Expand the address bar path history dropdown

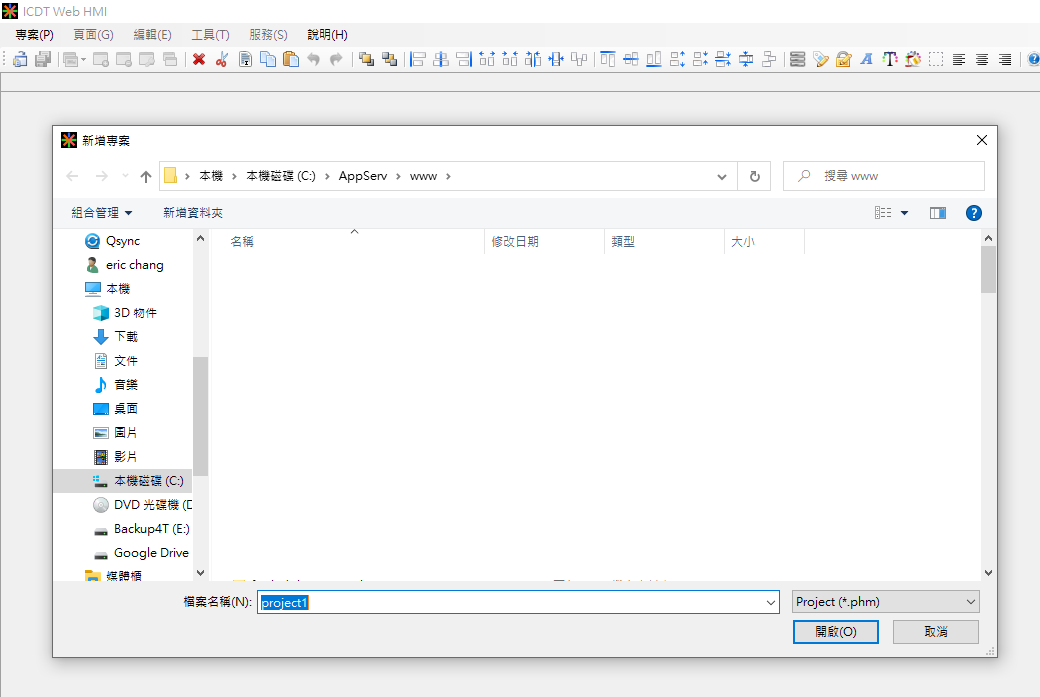(722, 176)
